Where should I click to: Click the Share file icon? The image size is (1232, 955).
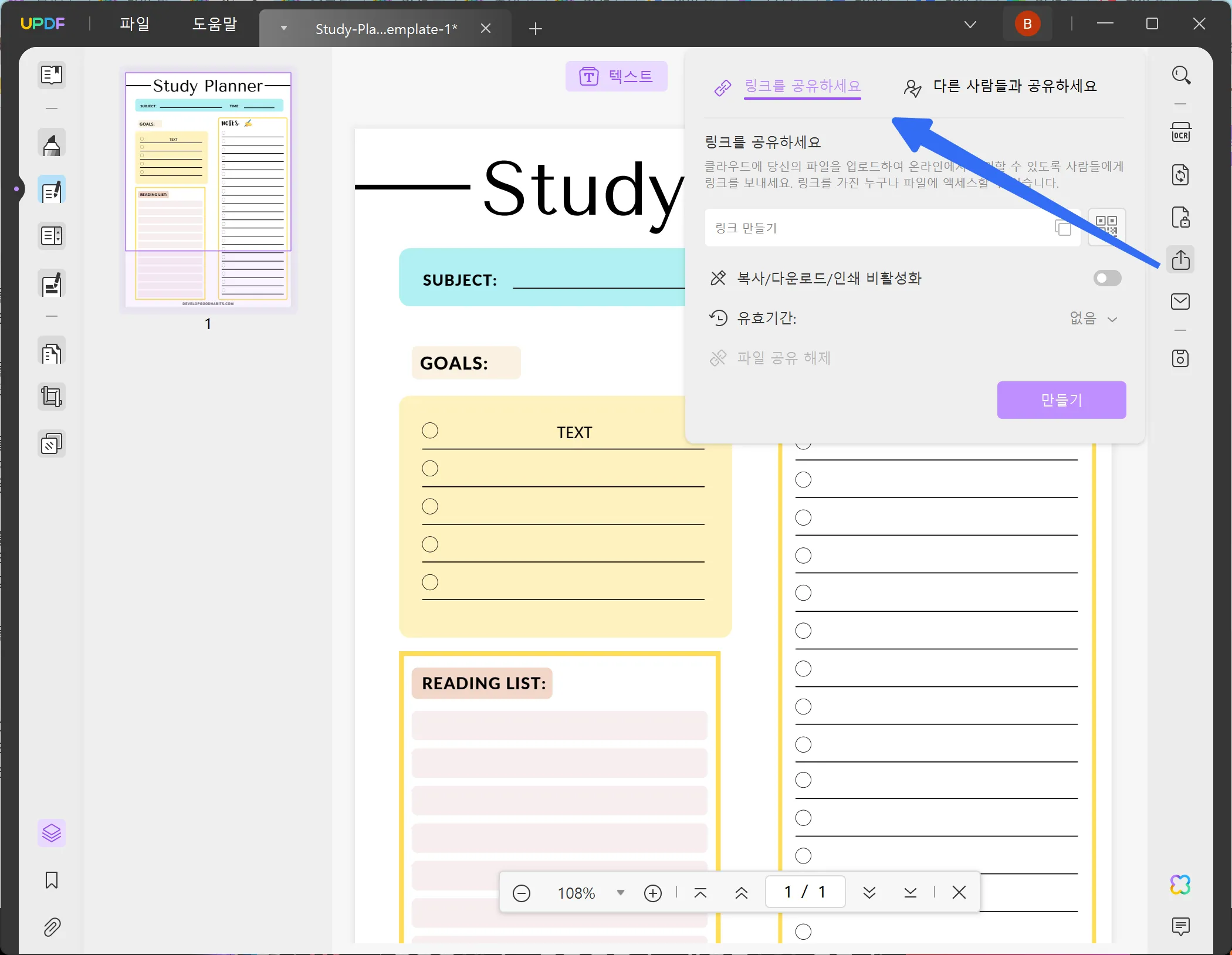1181,259
